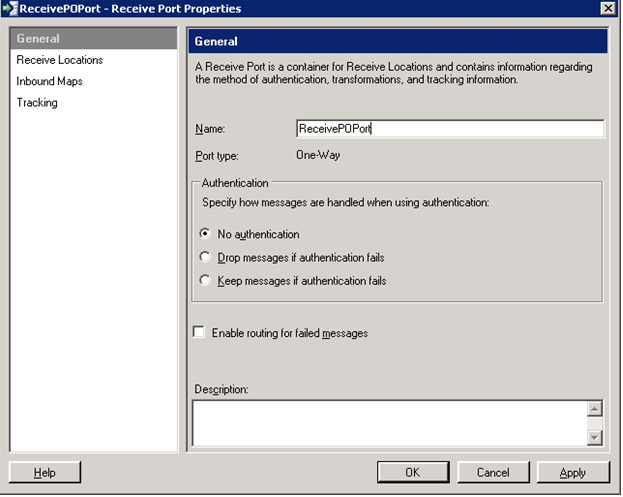This screenshot has height=497, width=623.
Task: Open the Receive Locations page
Action: click(x=60, y=60)
